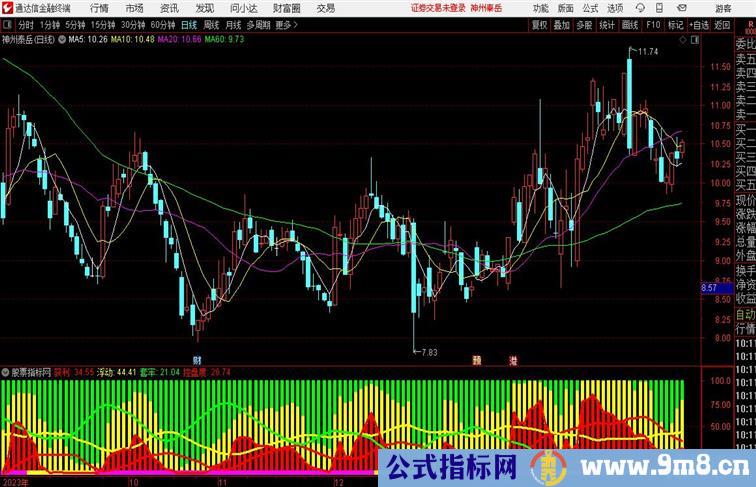756x487 pixels.
Task: Open the 行情 menu
Action: point(100,8)
